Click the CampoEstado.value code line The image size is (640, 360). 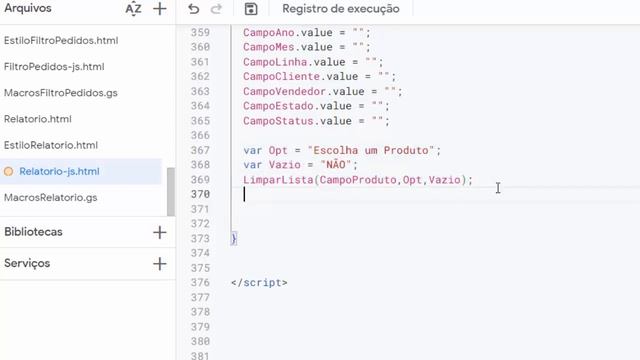coord(316,106)
